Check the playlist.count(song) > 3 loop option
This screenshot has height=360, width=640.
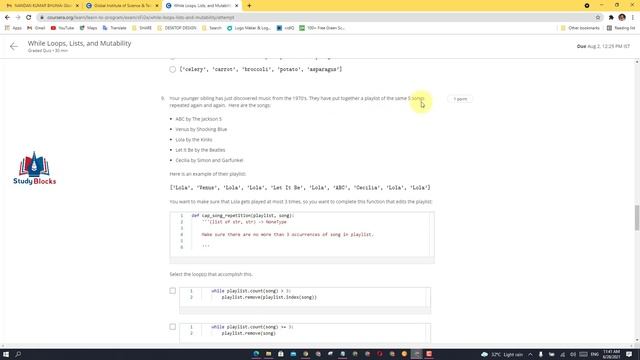click(173, 291)
